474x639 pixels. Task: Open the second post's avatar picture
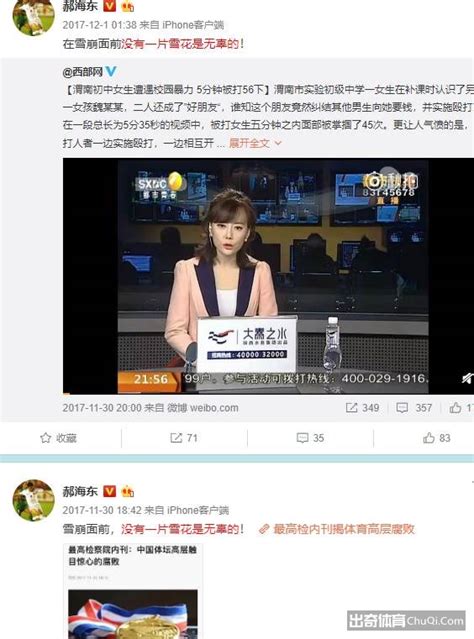[34, 500]
